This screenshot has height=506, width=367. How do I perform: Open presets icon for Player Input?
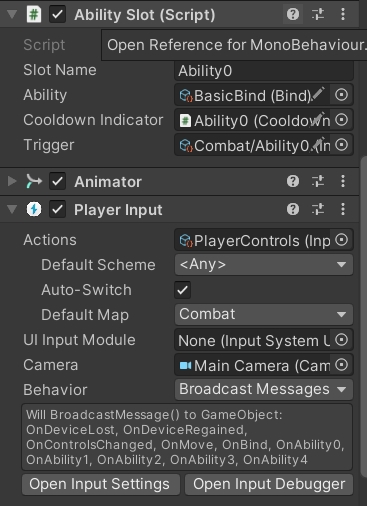[x=318, y=209]
